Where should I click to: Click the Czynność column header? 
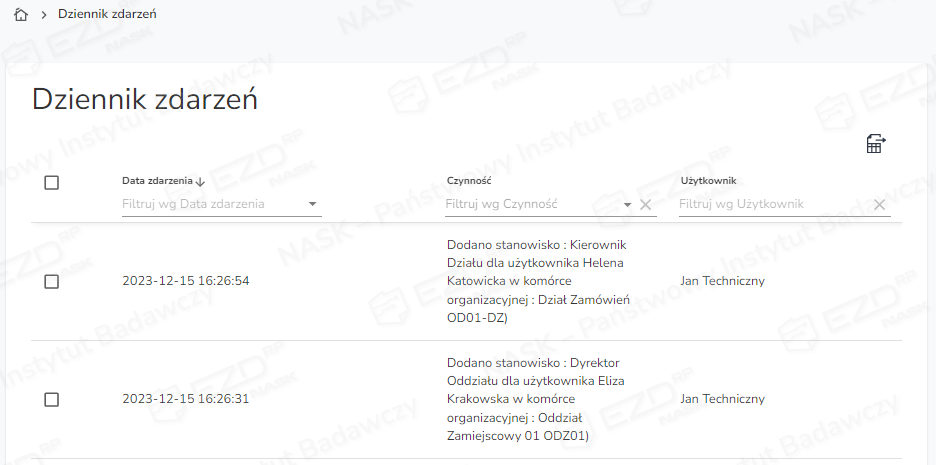[468, 181]
